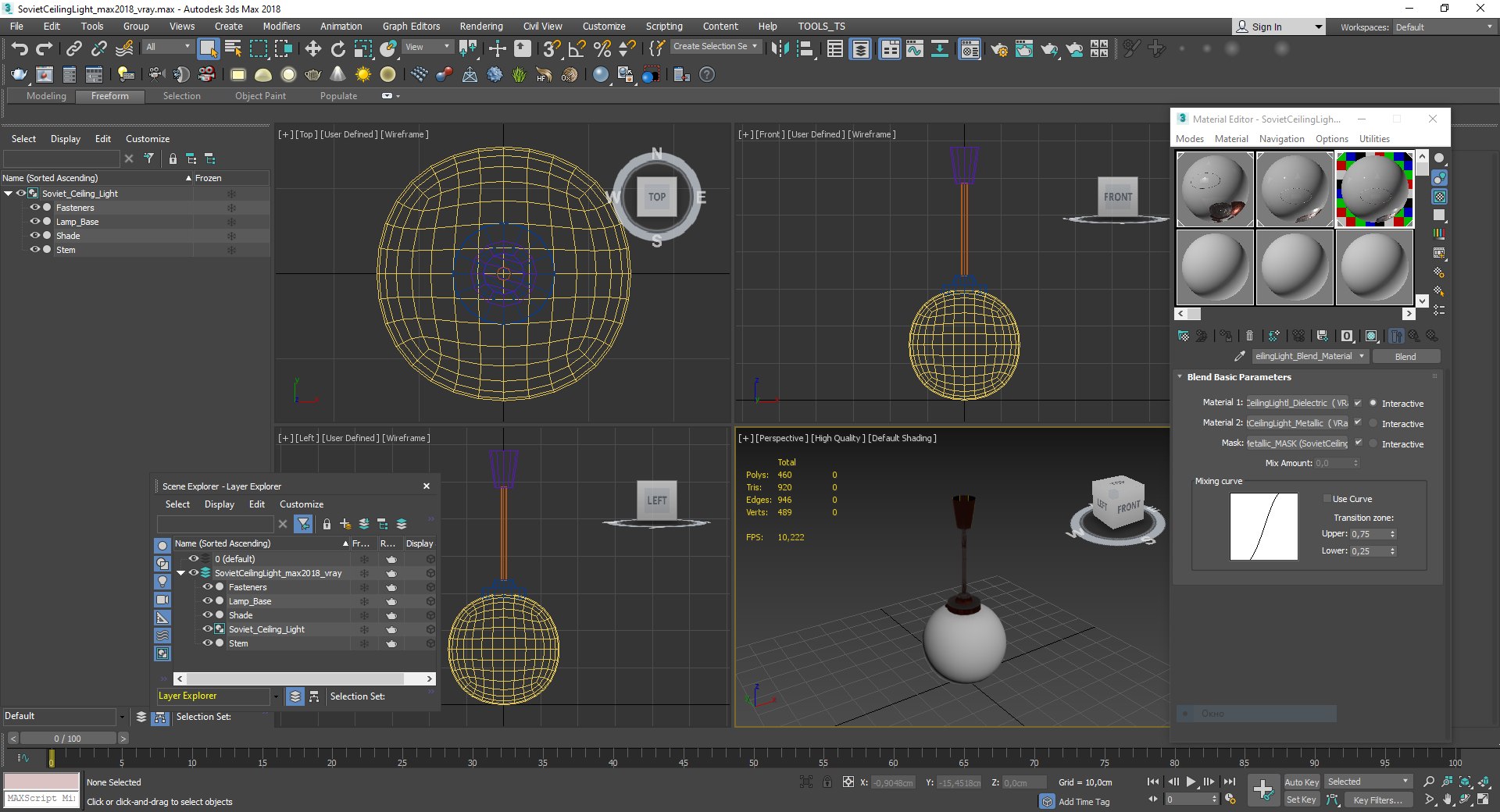1500x812 pixels.
Task: Click the TOP face of the ViewCube
Action: pyautogui.click(x=657, y=197)
